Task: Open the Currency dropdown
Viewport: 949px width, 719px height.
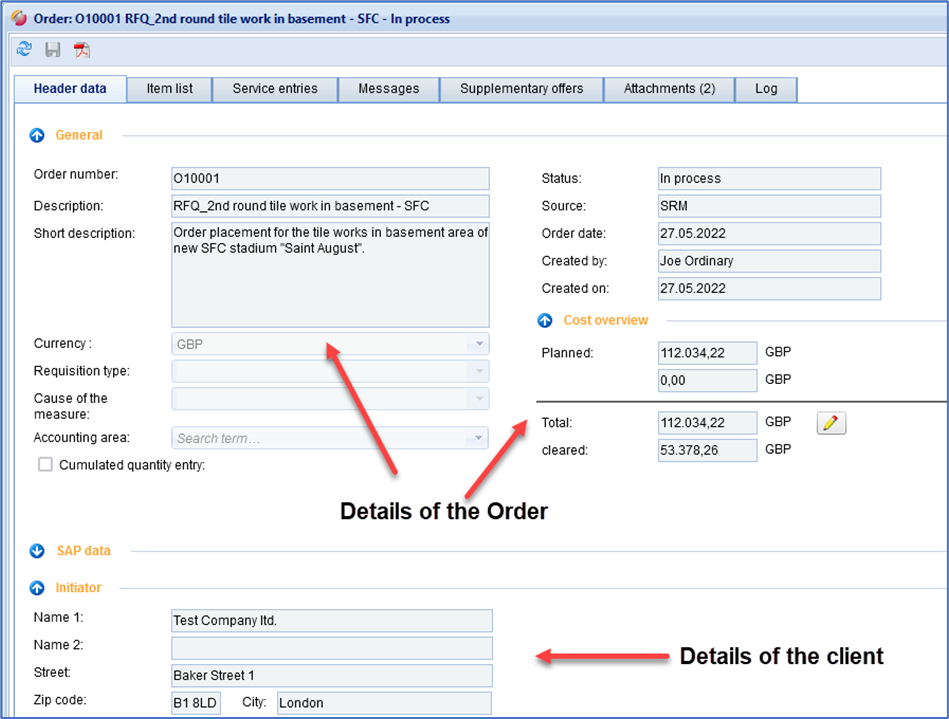Action: coord(480,344)
